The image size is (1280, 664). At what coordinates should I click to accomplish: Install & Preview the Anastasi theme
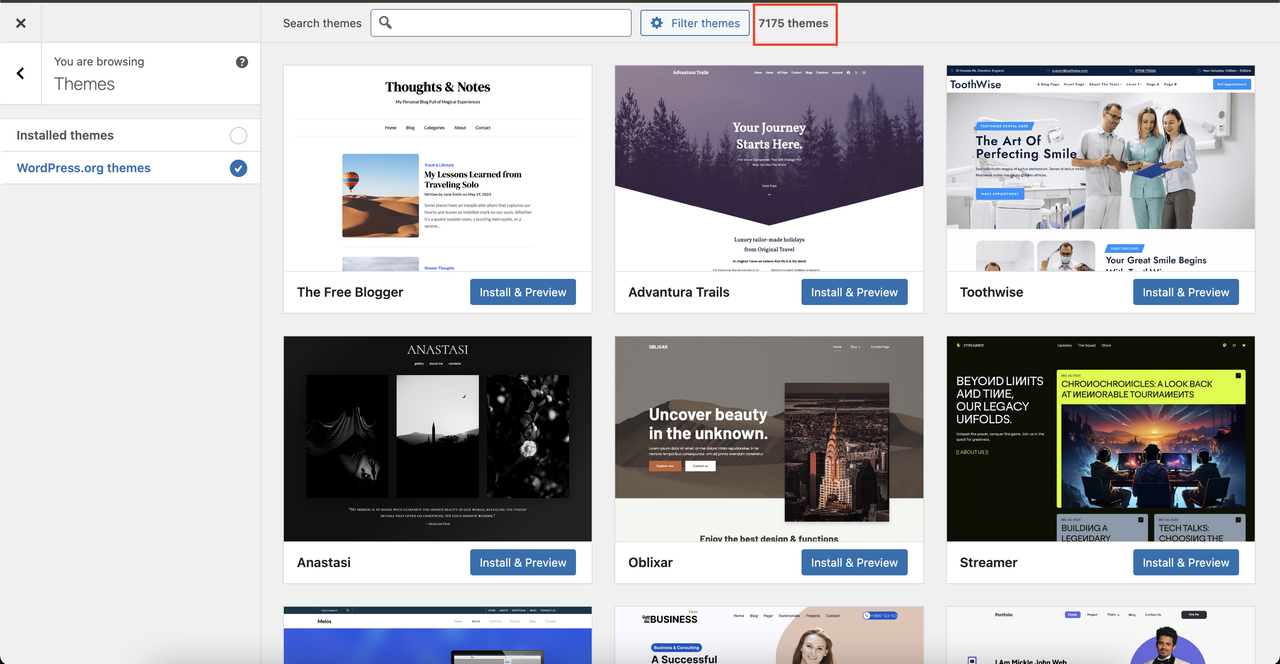[523, 562]
